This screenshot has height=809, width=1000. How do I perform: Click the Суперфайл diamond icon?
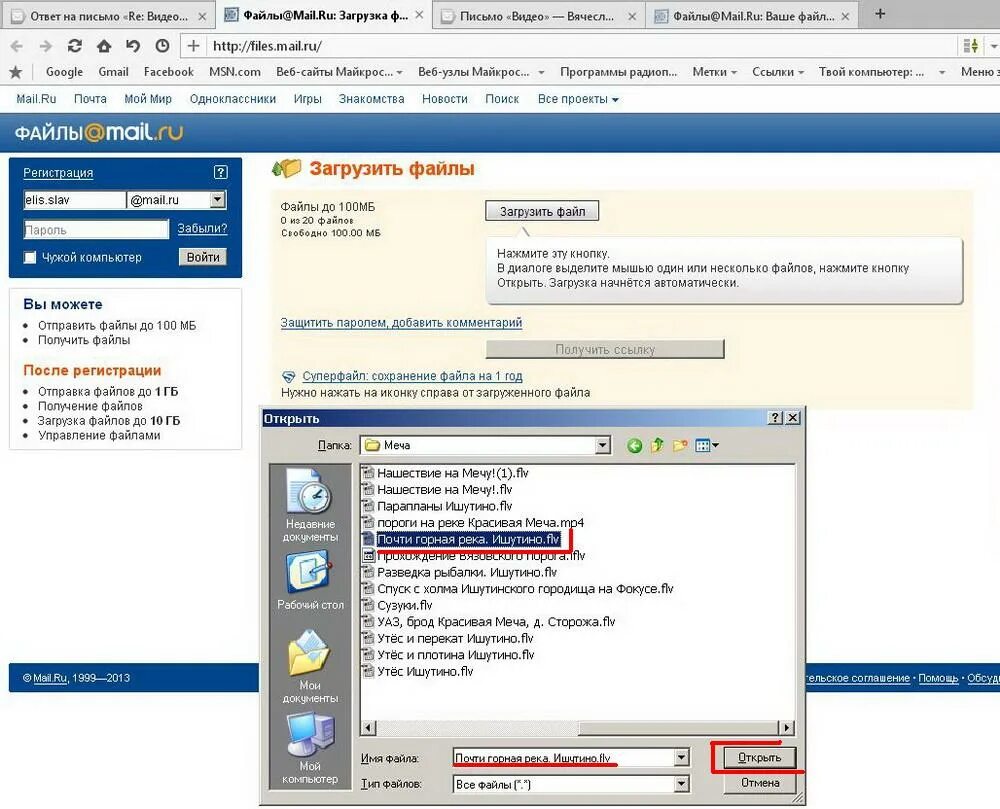coord(288,377)
